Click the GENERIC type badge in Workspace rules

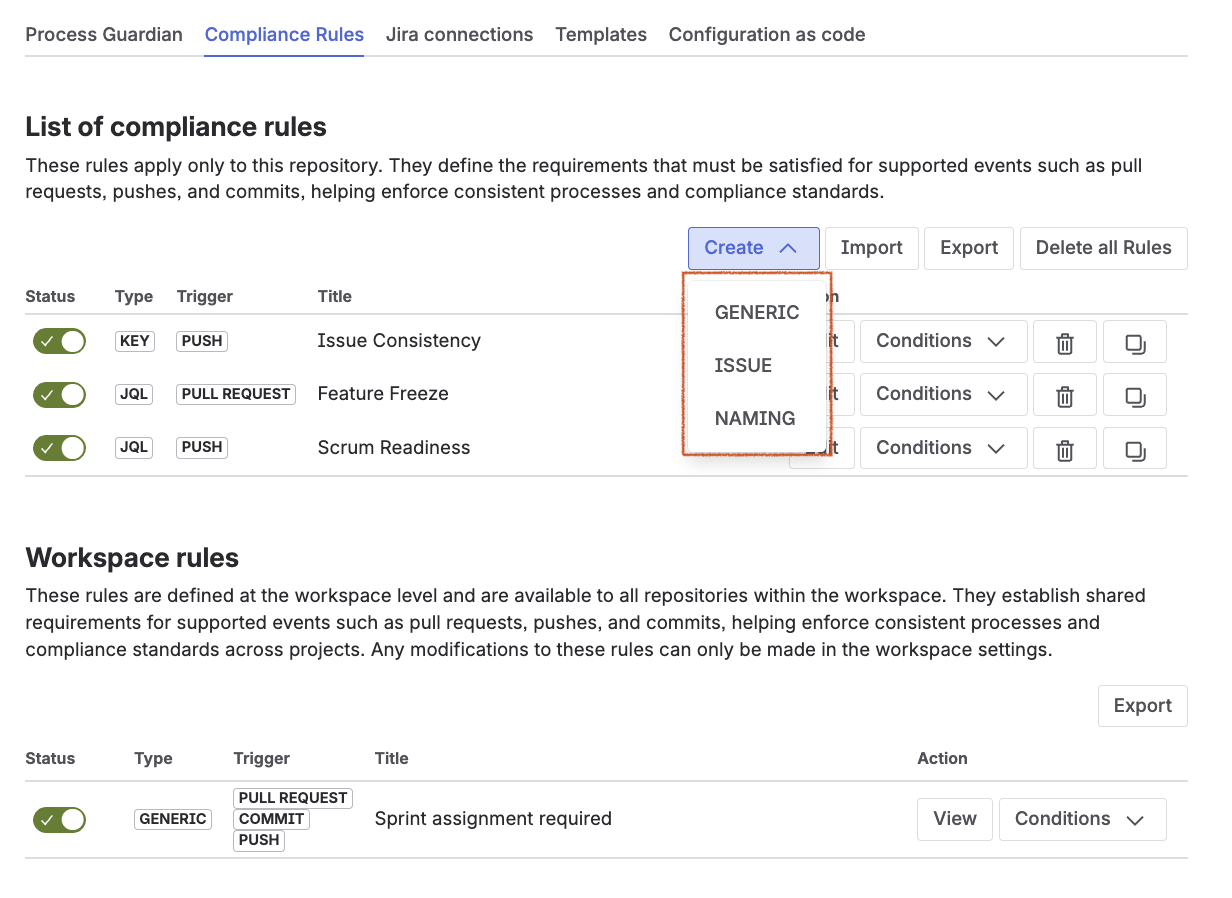click(173, 819)
